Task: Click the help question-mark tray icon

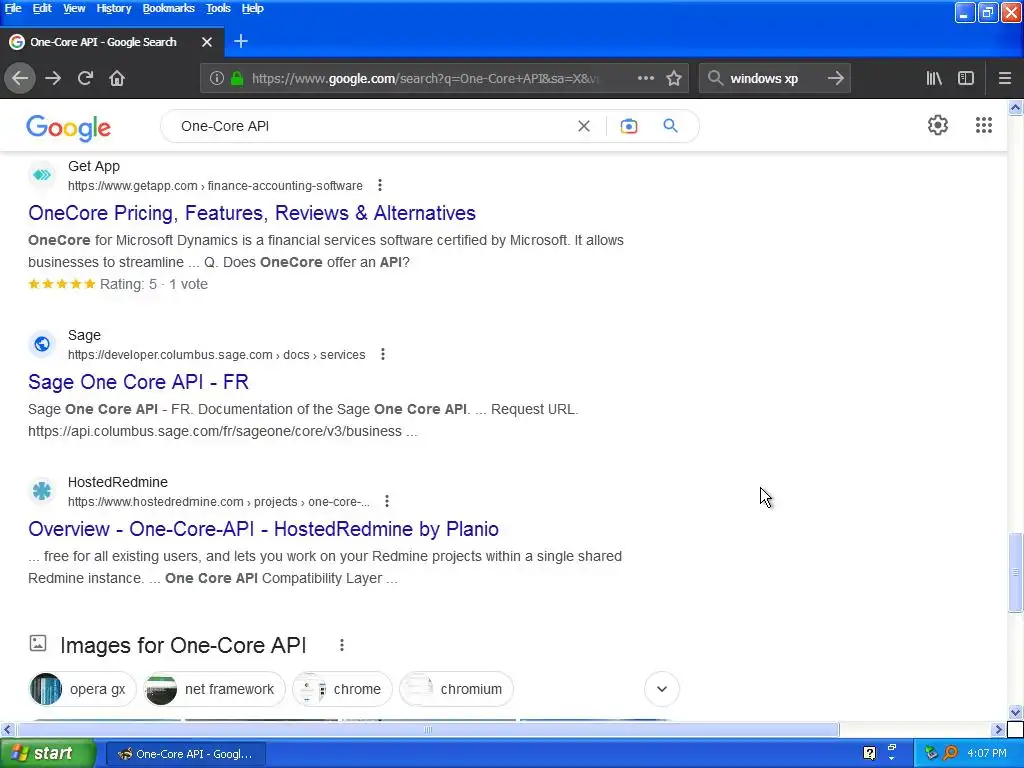Action: (x=869, y=754)
